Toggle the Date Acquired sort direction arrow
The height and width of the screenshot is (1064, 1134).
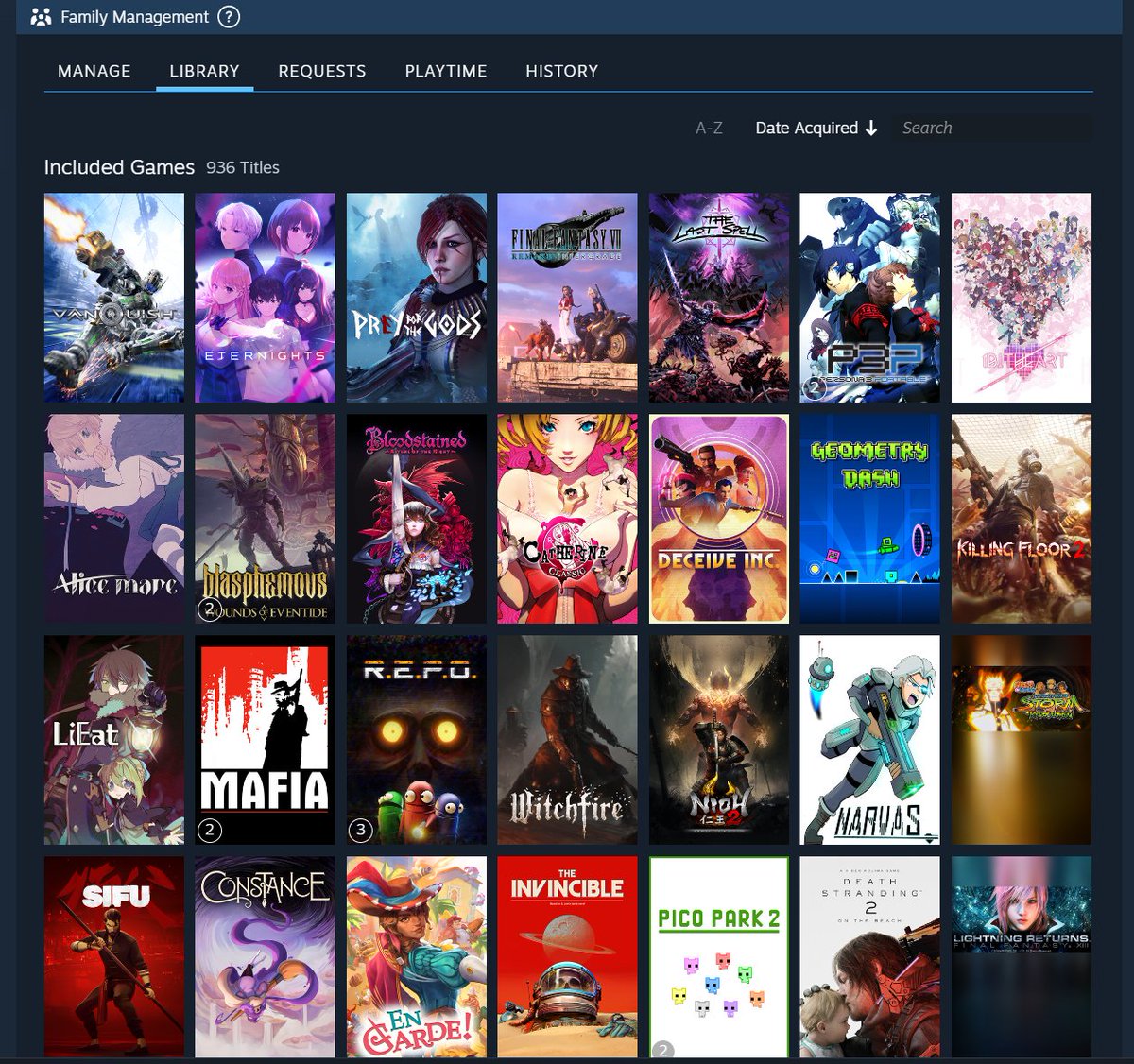(871, 128)
